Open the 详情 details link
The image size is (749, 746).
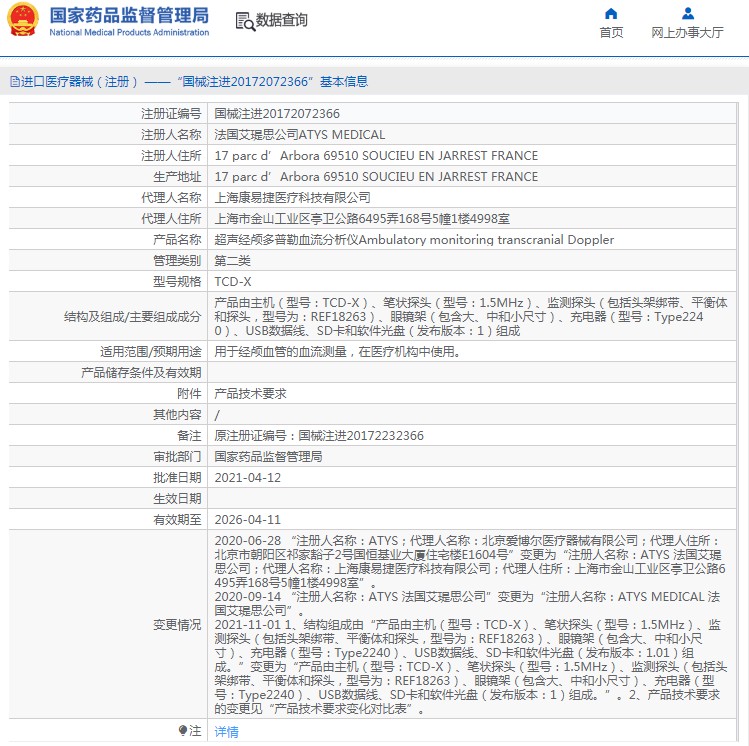coord(227,731)
